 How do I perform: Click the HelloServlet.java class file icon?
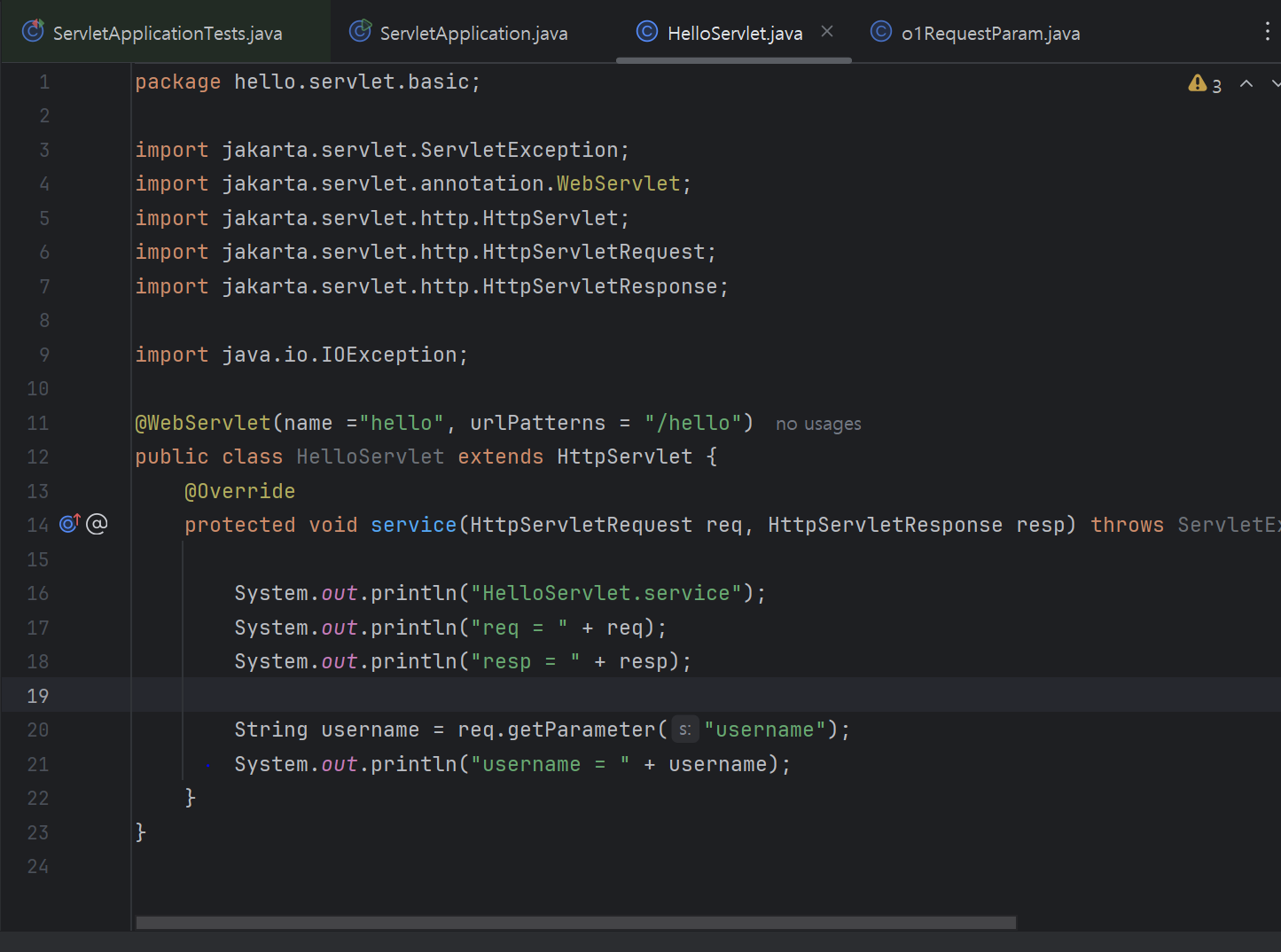(647, 32)
